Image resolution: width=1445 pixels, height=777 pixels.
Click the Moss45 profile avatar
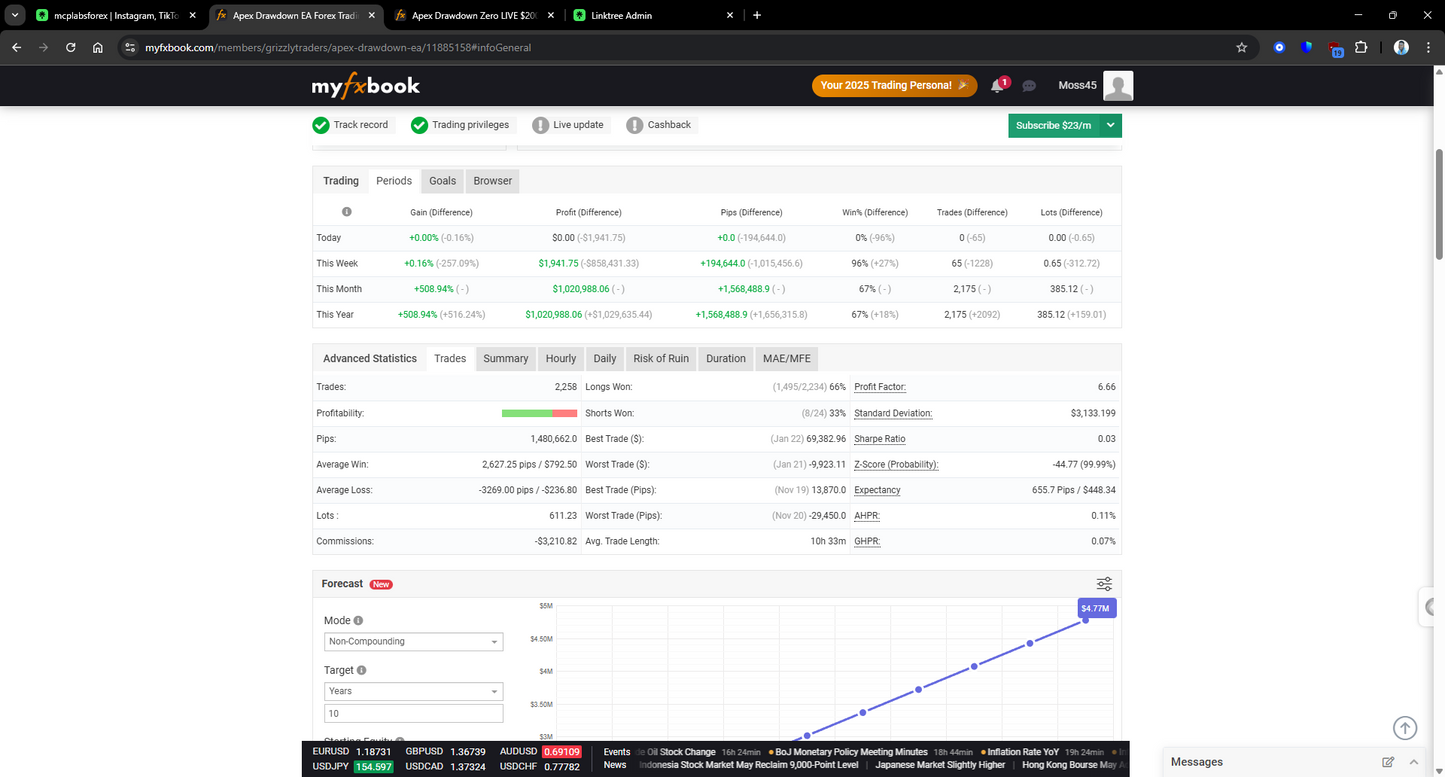1117,86
